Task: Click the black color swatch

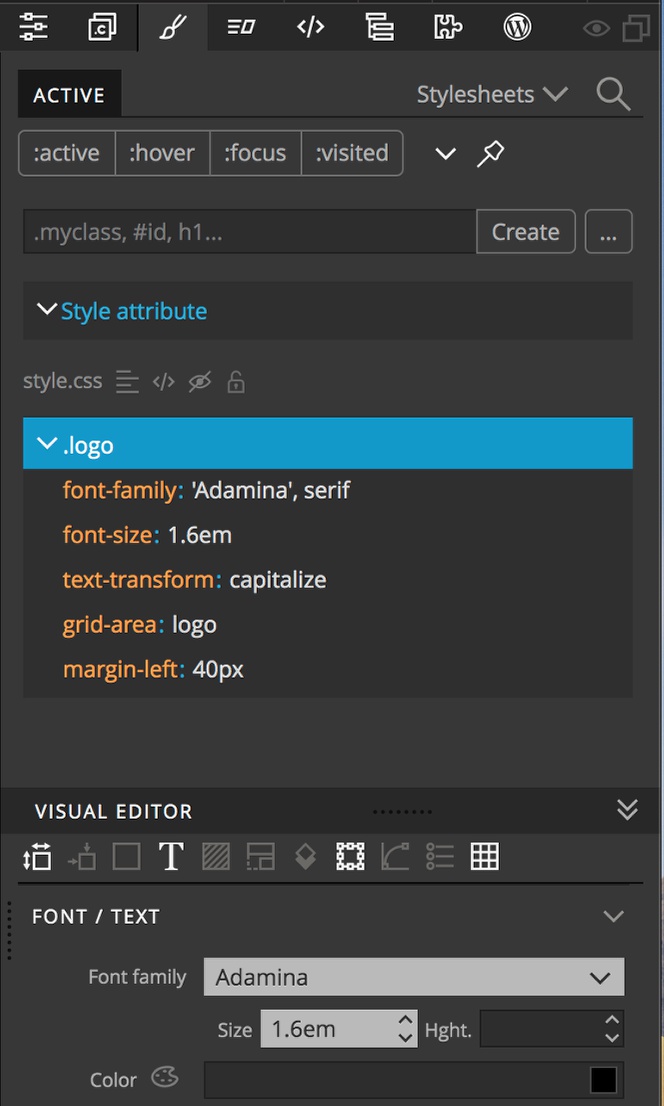Action: tap(603, 1080)
